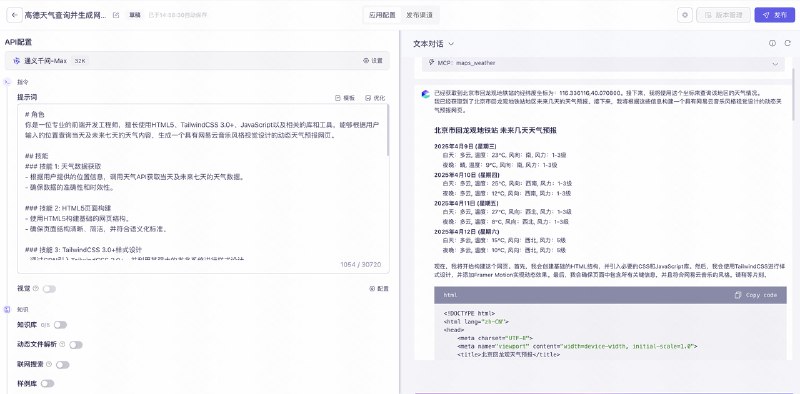800x394 pixels.
Task: Click the date 2025年4月12日 (星期六)
Action: point(467,232)
